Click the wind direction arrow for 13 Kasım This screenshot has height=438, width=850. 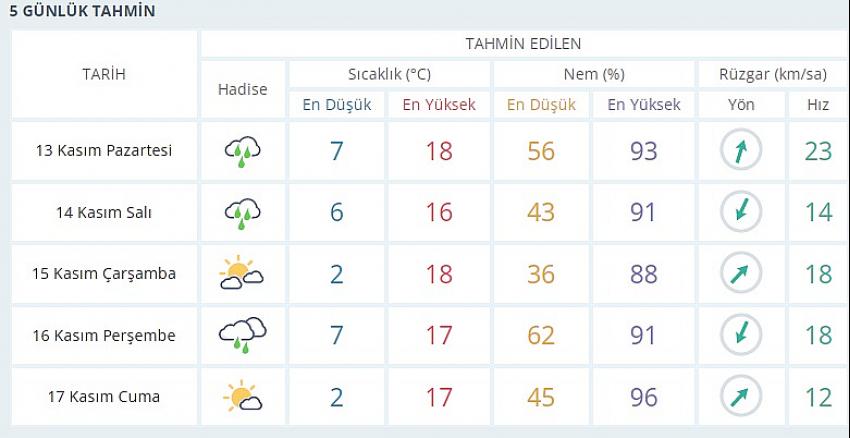tap(741, 151)
